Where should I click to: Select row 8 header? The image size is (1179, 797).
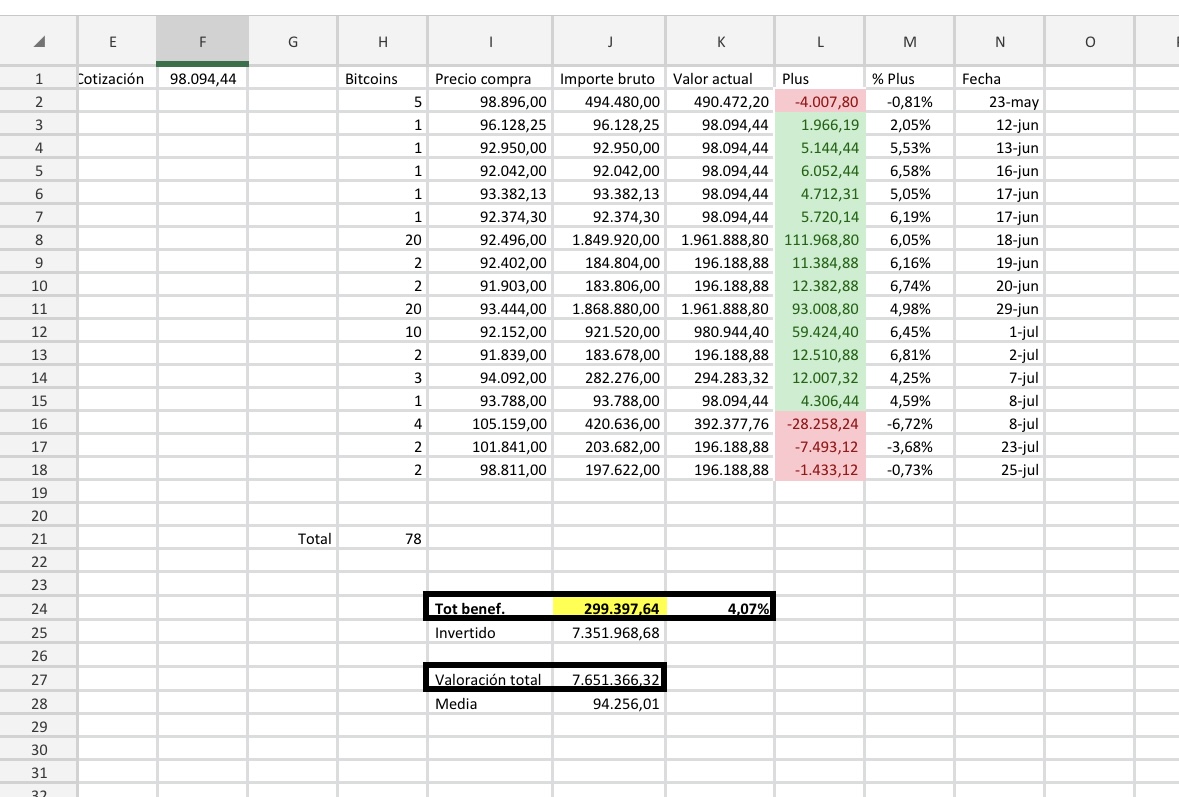point(39,240)
